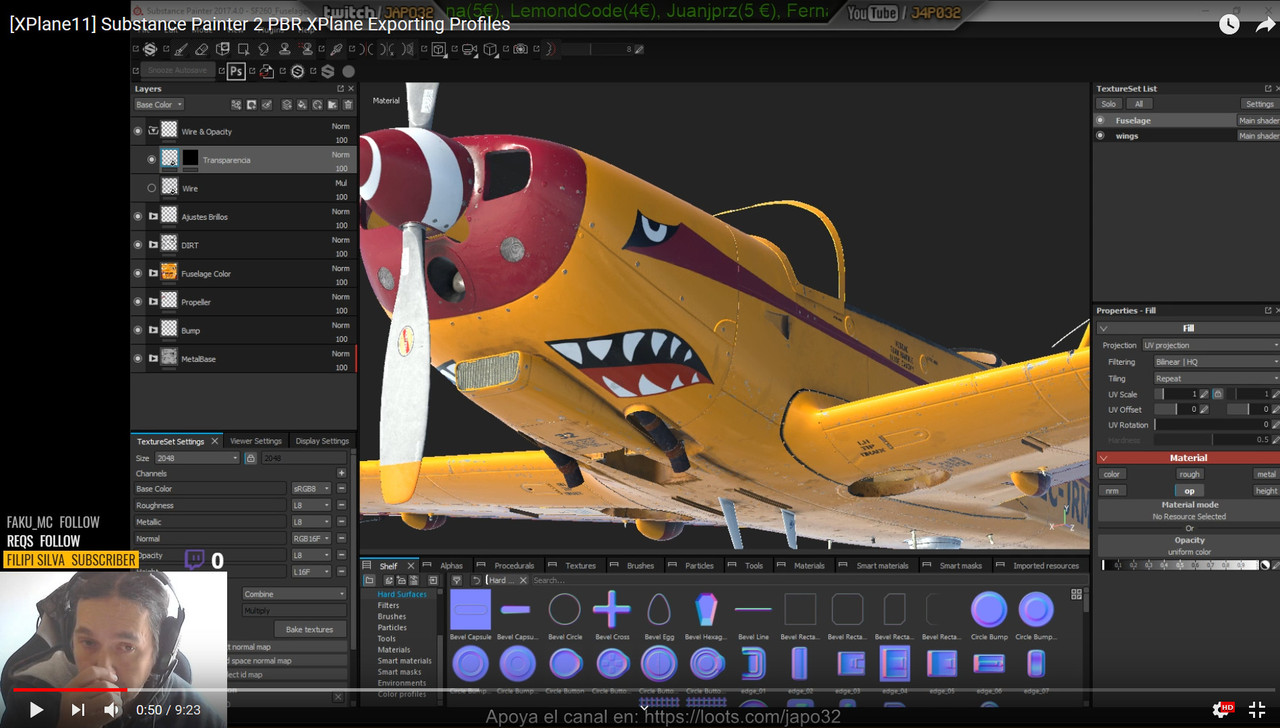
Task: Click the YouTube share arrow icon
Action: pyautogui.click(x=1265, y=24)
